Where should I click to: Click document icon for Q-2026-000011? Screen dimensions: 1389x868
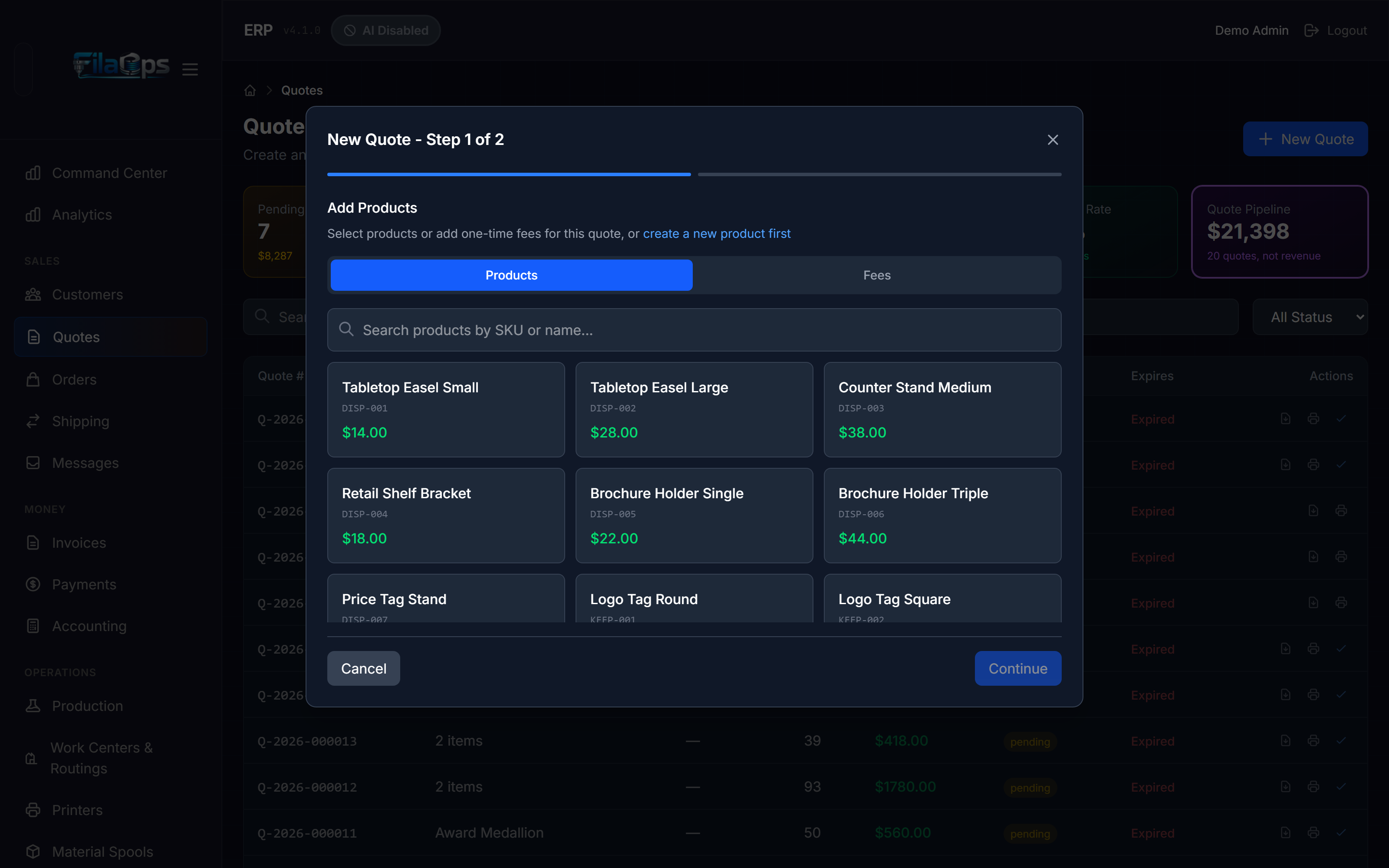[1286, 832]
